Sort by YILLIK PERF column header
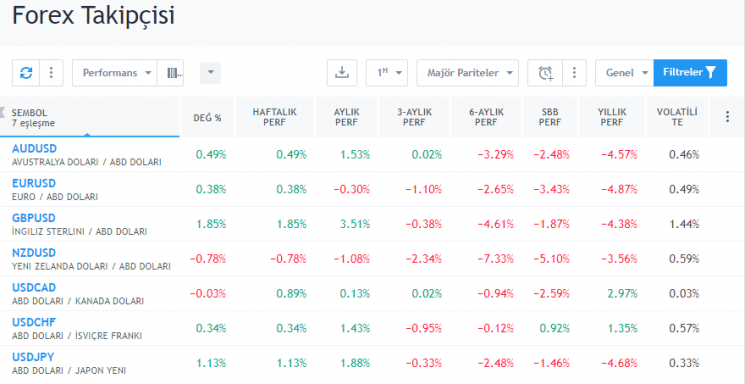 point(612,117)
